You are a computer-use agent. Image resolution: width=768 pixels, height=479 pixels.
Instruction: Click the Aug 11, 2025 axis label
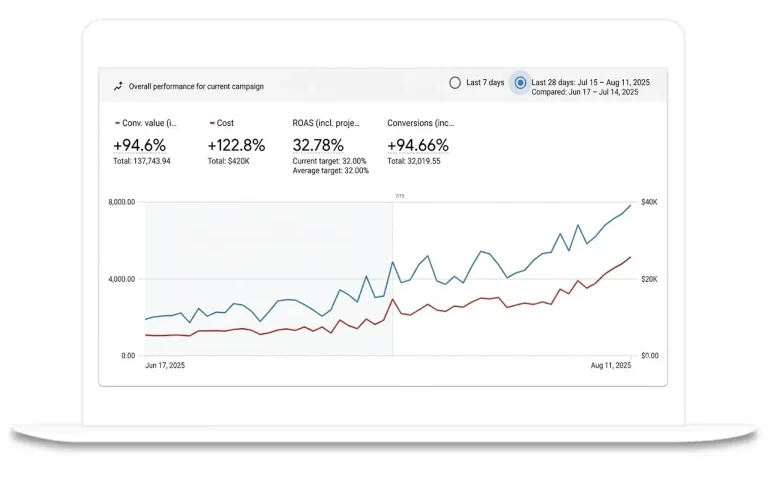point(611,365)
